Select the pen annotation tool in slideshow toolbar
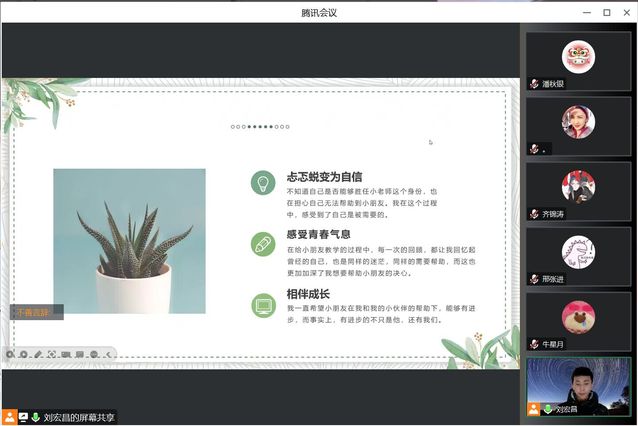 [x=37, y=354]
